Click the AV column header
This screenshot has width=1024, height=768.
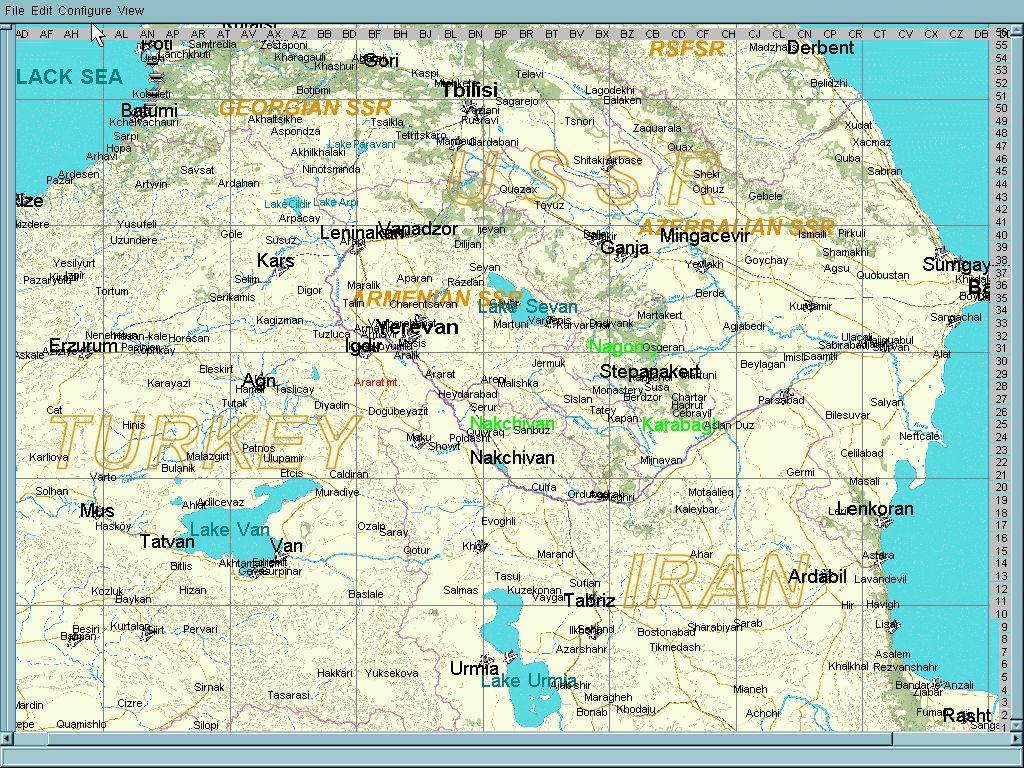248,34
